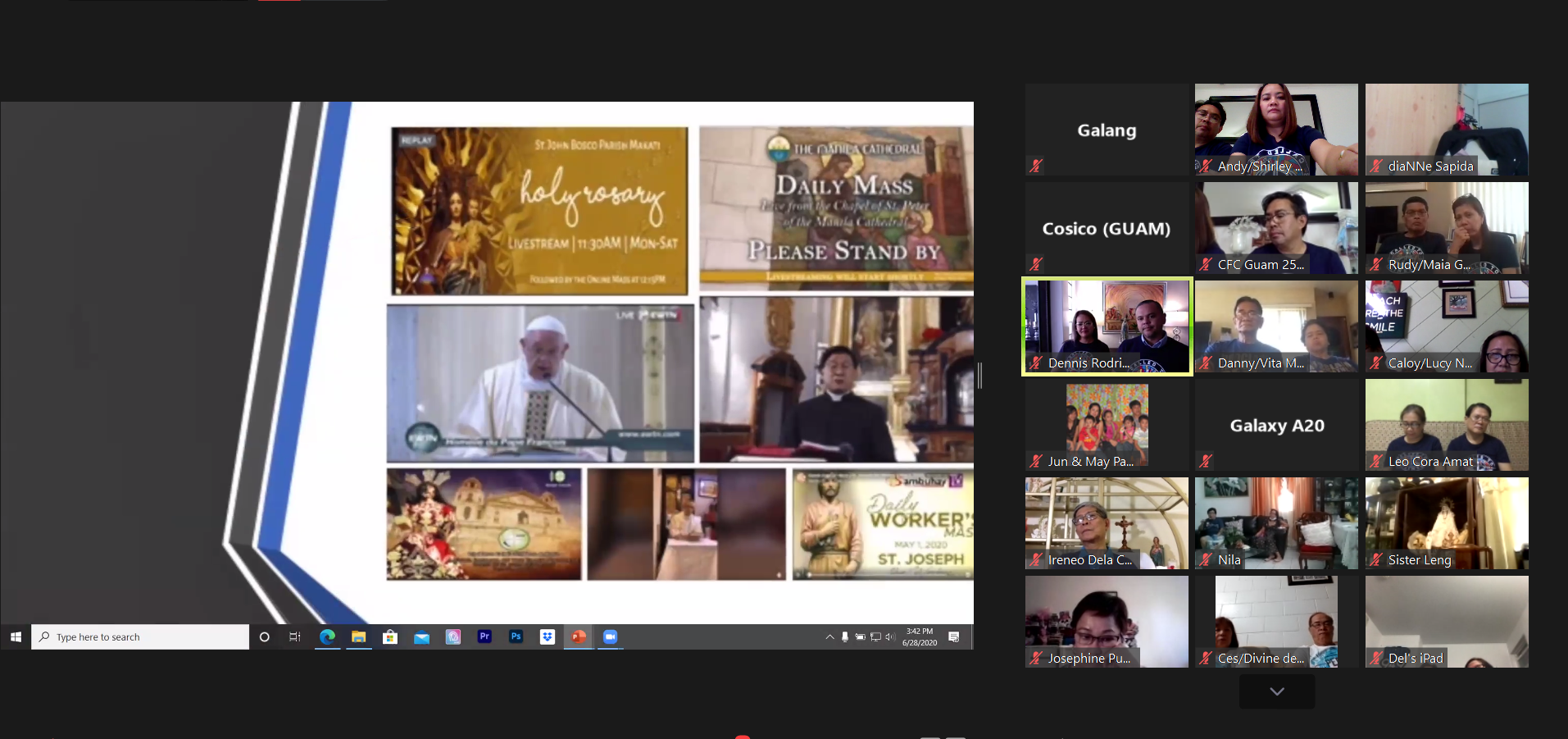
Task: Open Adobe Photoshop taskbar icon
Action: click(516, 636)
